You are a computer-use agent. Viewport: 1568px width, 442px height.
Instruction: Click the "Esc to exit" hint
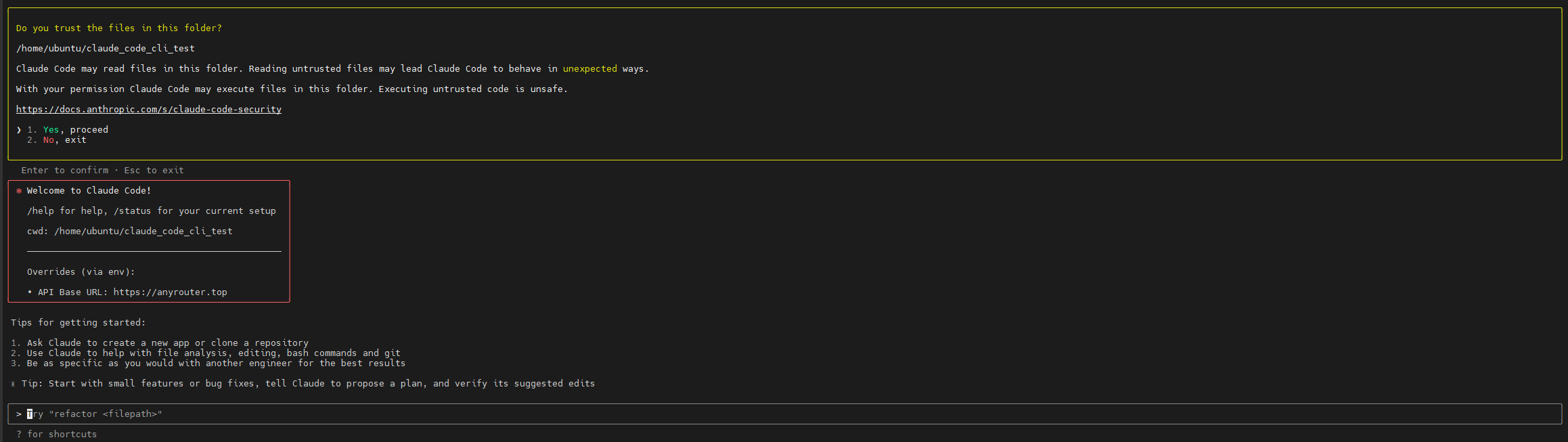click(x=154, y=171)
